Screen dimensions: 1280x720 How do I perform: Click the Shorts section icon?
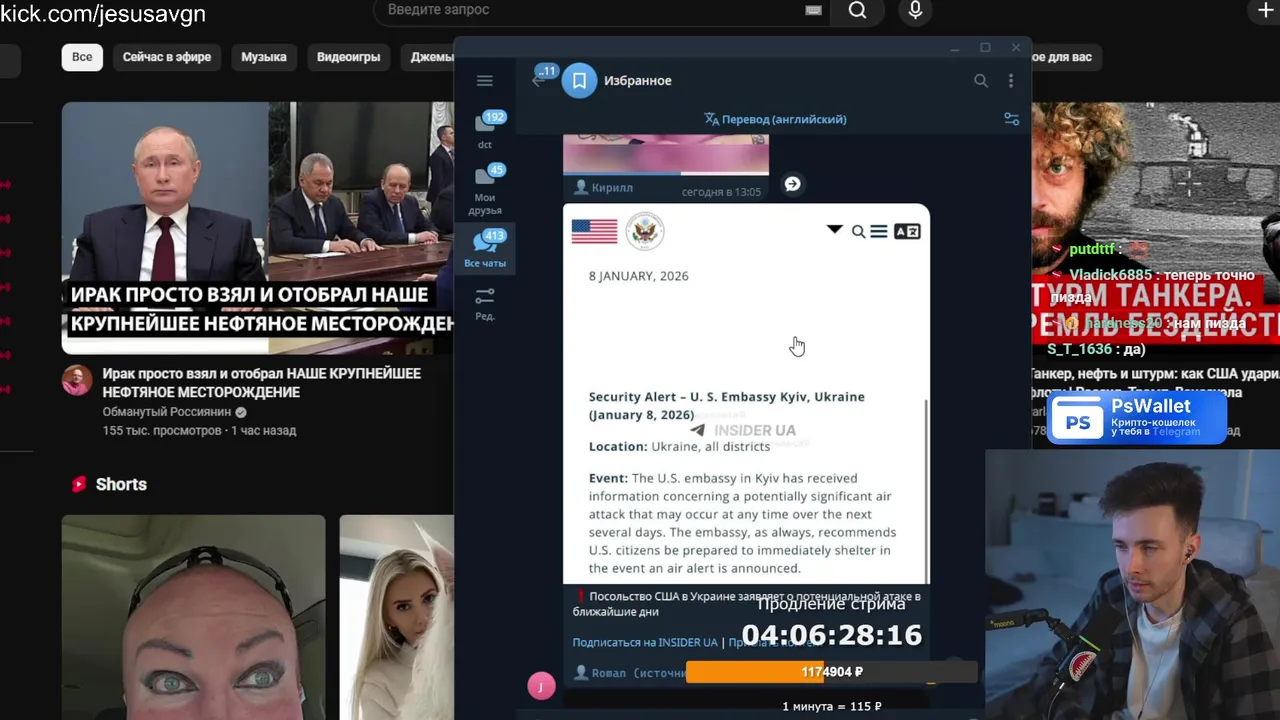click(x=79, y=484)
